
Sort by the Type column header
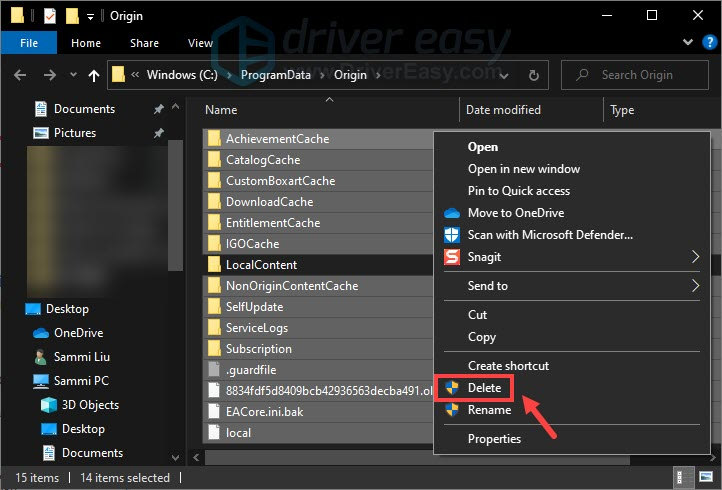(622, 110)
